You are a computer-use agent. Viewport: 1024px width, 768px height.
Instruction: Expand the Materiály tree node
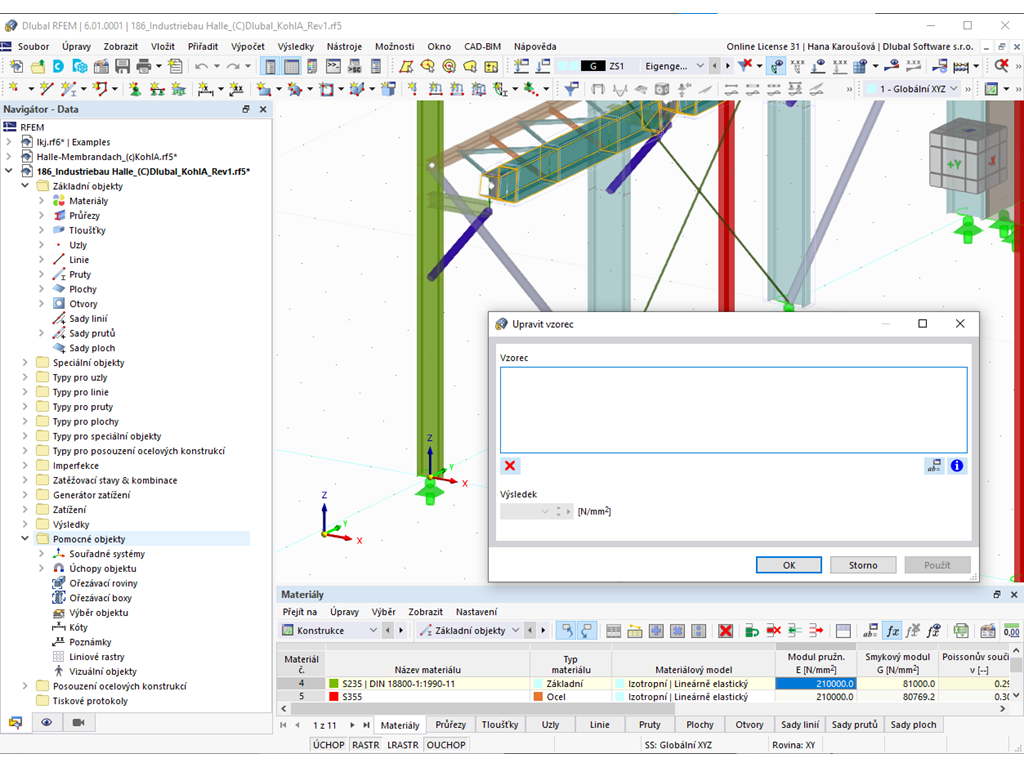[x=41, y=201]
